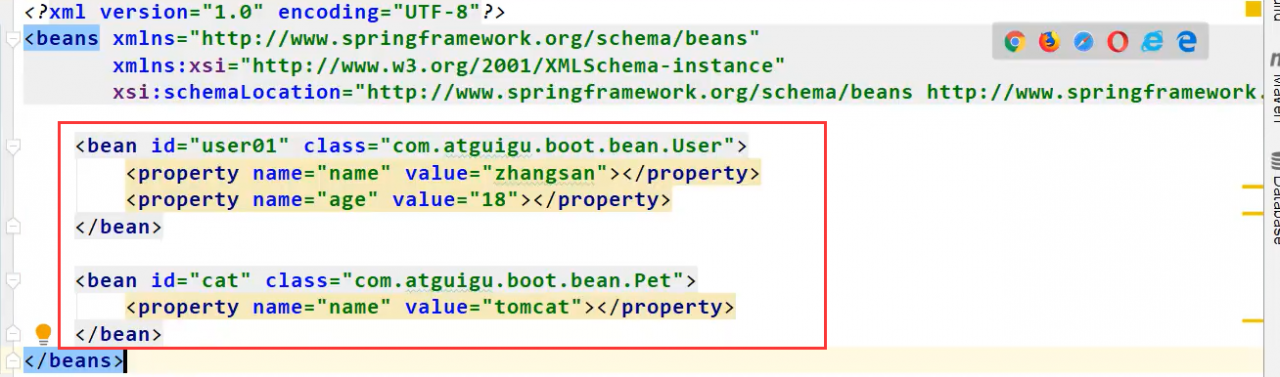
Task: Collapse the root beans tag fold marker
Action: [12, 39]
